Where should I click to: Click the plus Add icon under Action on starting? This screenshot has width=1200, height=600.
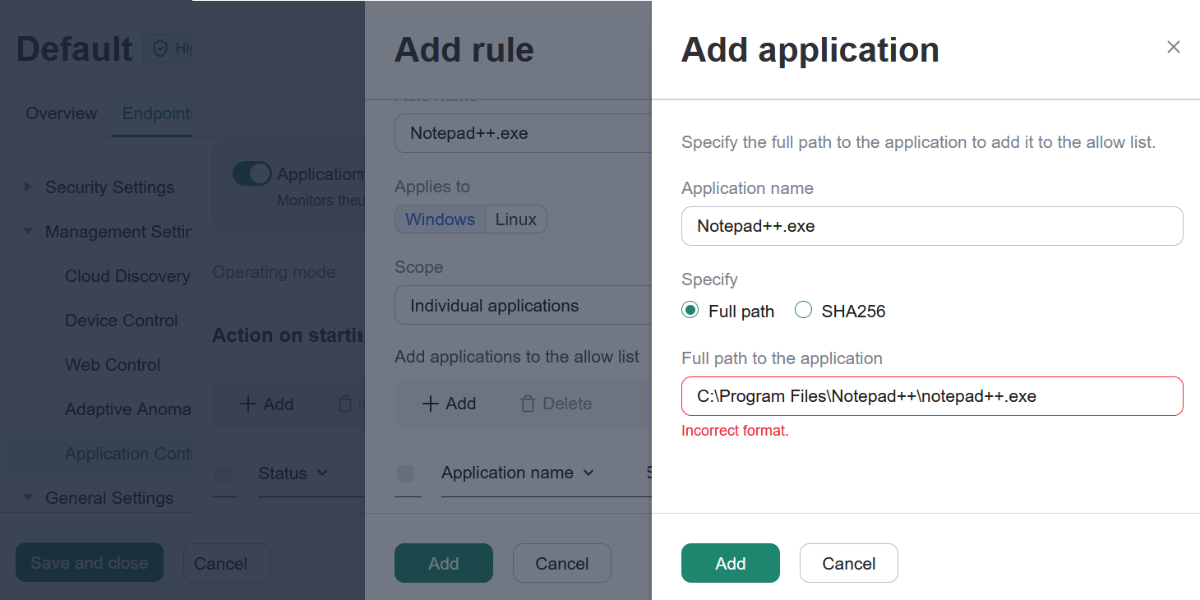[x=248, y=404]
